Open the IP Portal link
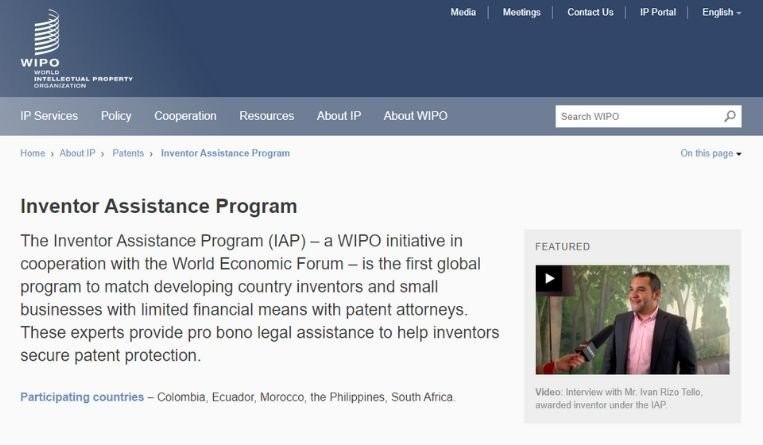The height and width of the screenshot is (445, 763). click(x=657, y=12)
